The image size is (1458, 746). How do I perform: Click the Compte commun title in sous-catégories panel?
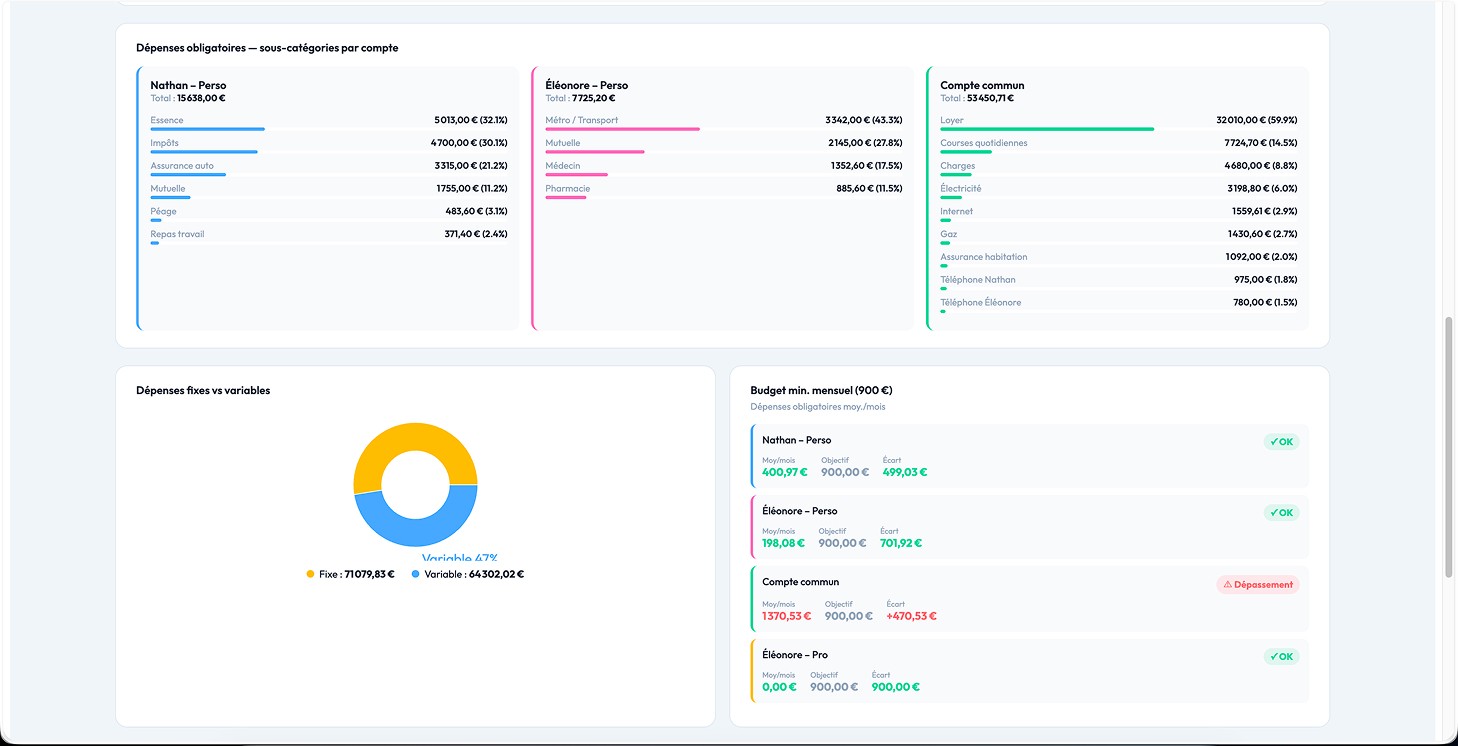click(982, 85)
